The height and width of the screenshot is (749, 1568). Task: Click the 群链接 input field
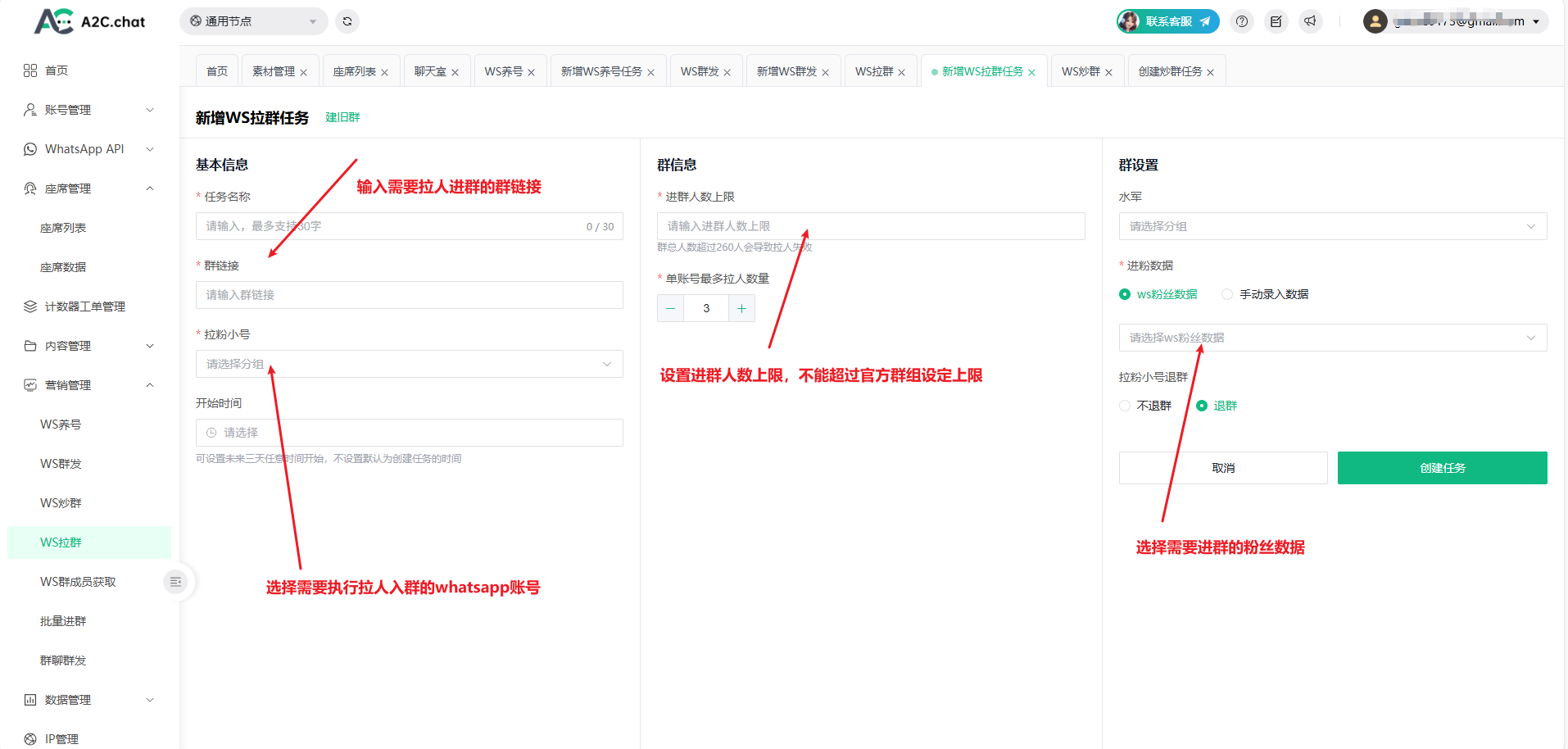409,295
